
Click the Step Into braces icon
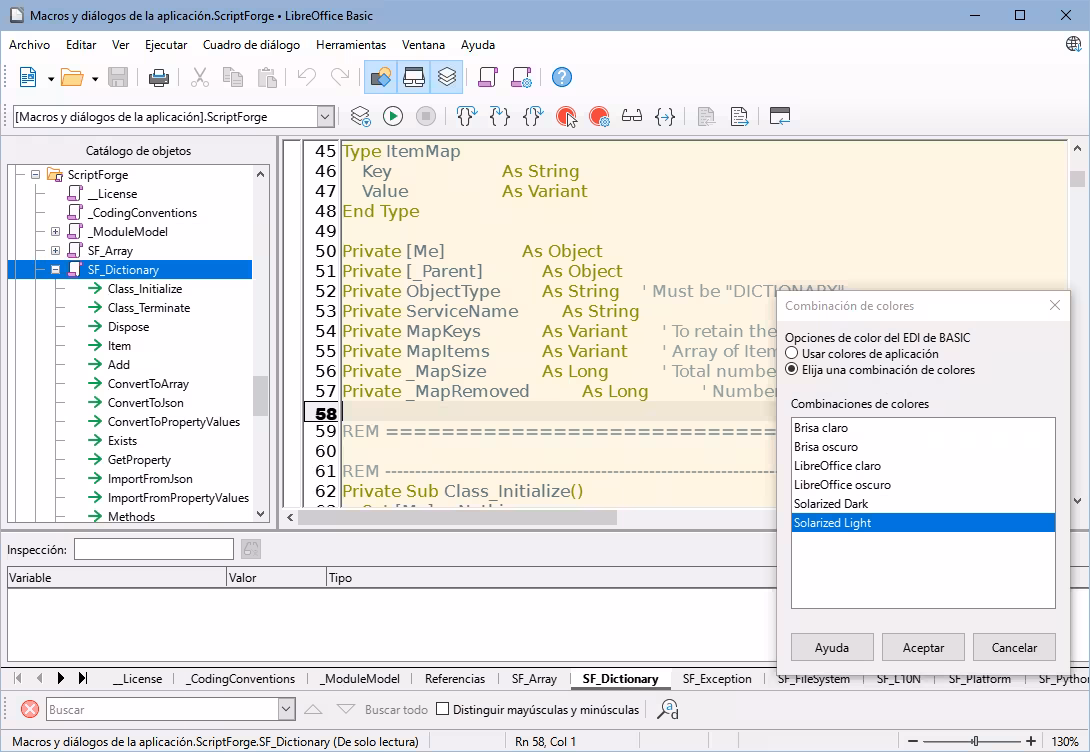click(466, 116)
